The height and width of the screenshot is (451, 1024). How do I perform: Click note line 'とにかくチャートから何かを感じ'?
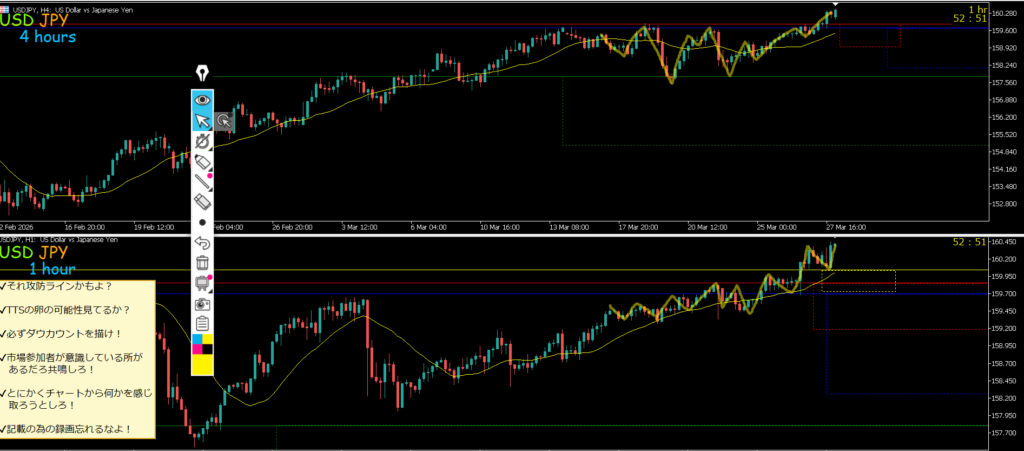point(77,393)
